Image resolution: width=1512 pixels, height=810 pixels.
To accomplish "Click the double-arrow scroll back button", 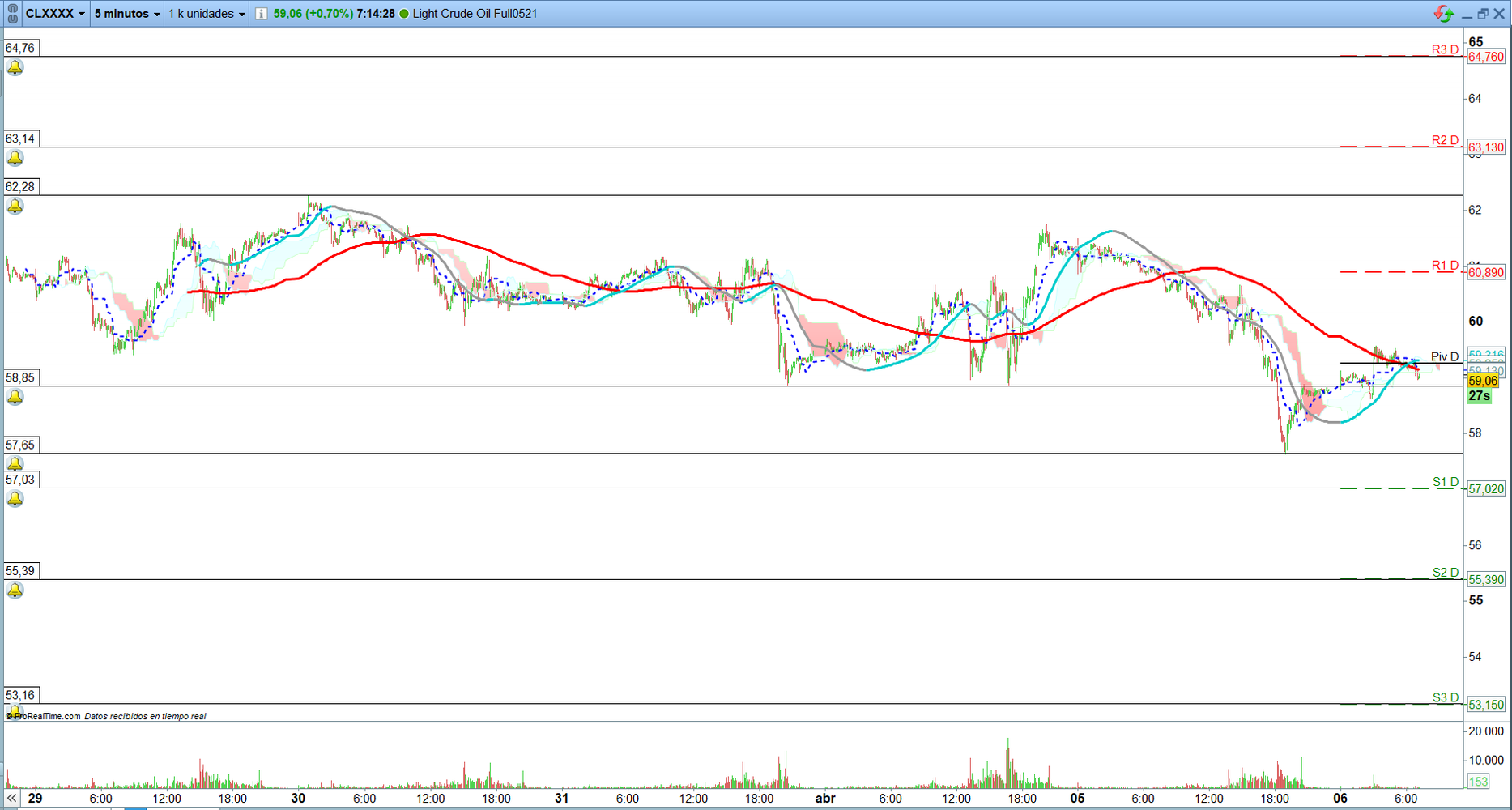I will pyautogui.click(x=11, y=799).
